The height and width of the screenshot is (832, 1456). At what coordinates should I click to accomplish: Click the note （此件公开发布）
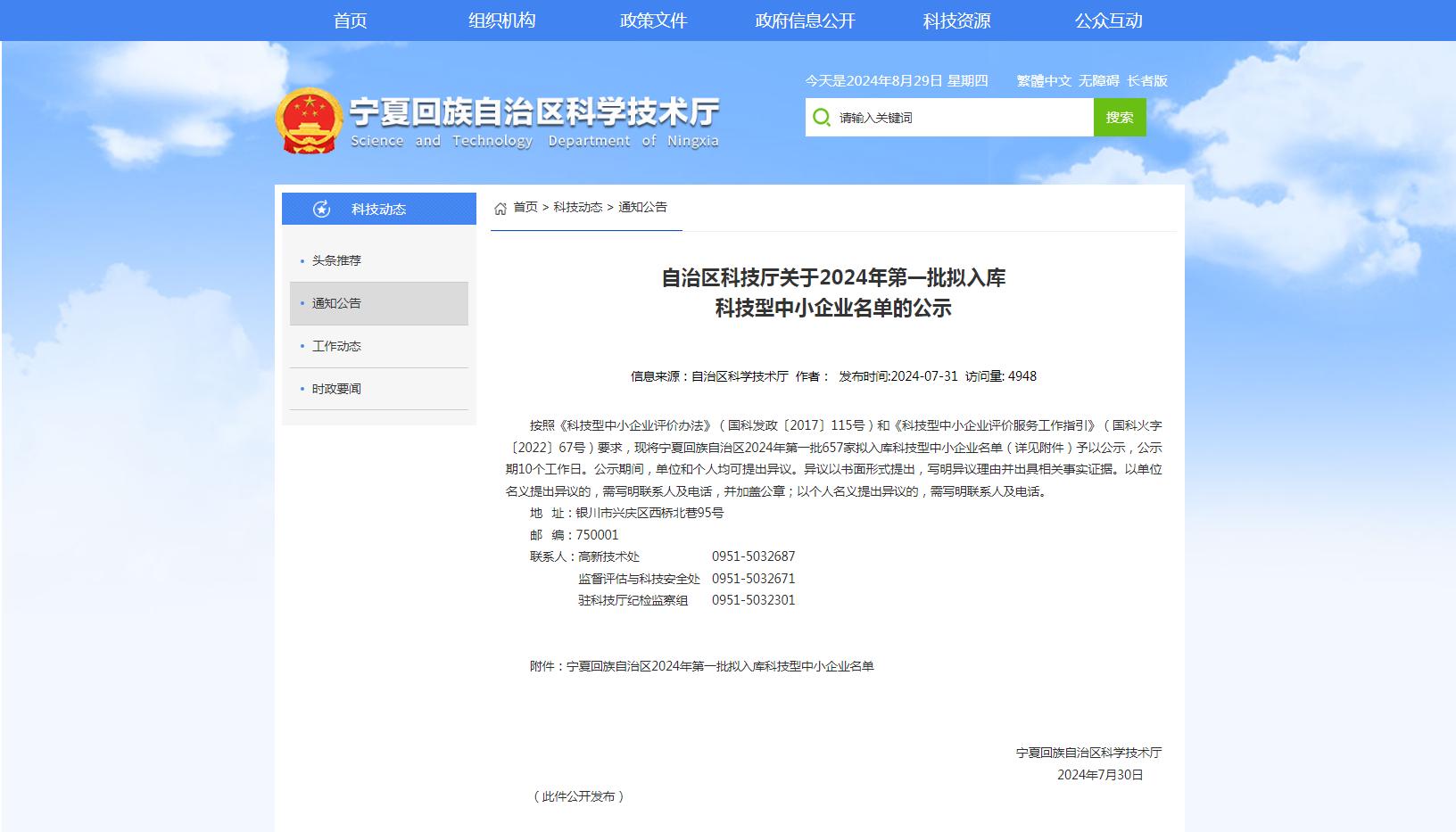579,796
